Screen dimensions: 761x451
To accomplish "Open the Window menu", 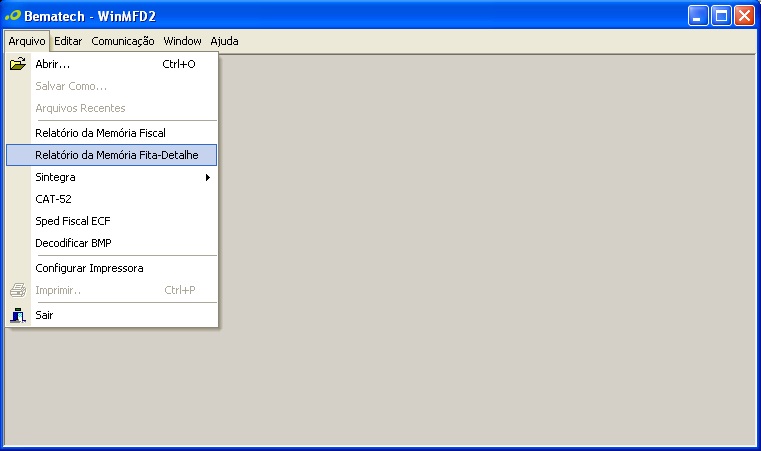I will [x=182, y=41].
